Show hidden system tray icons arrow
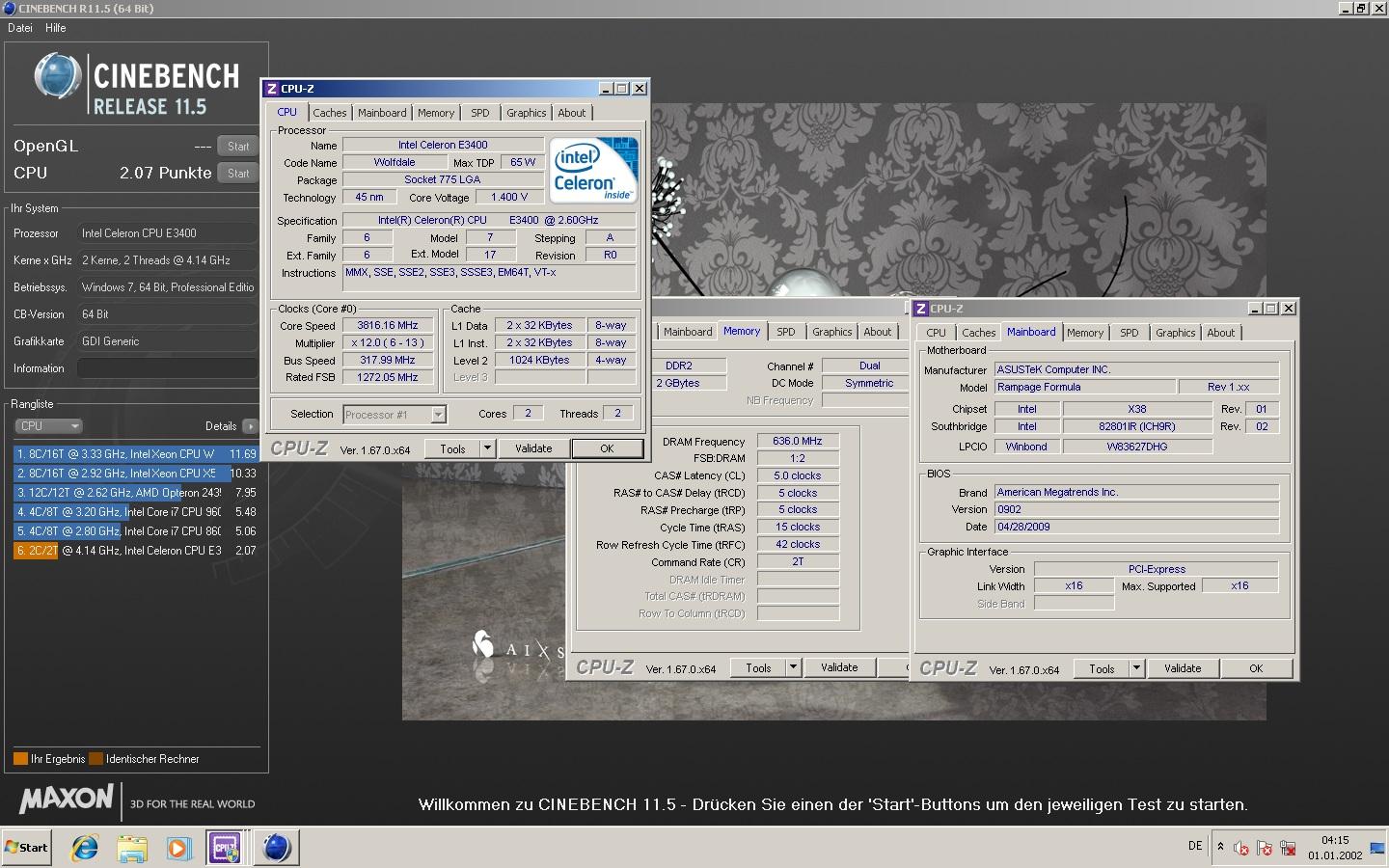 [1220, 846]
